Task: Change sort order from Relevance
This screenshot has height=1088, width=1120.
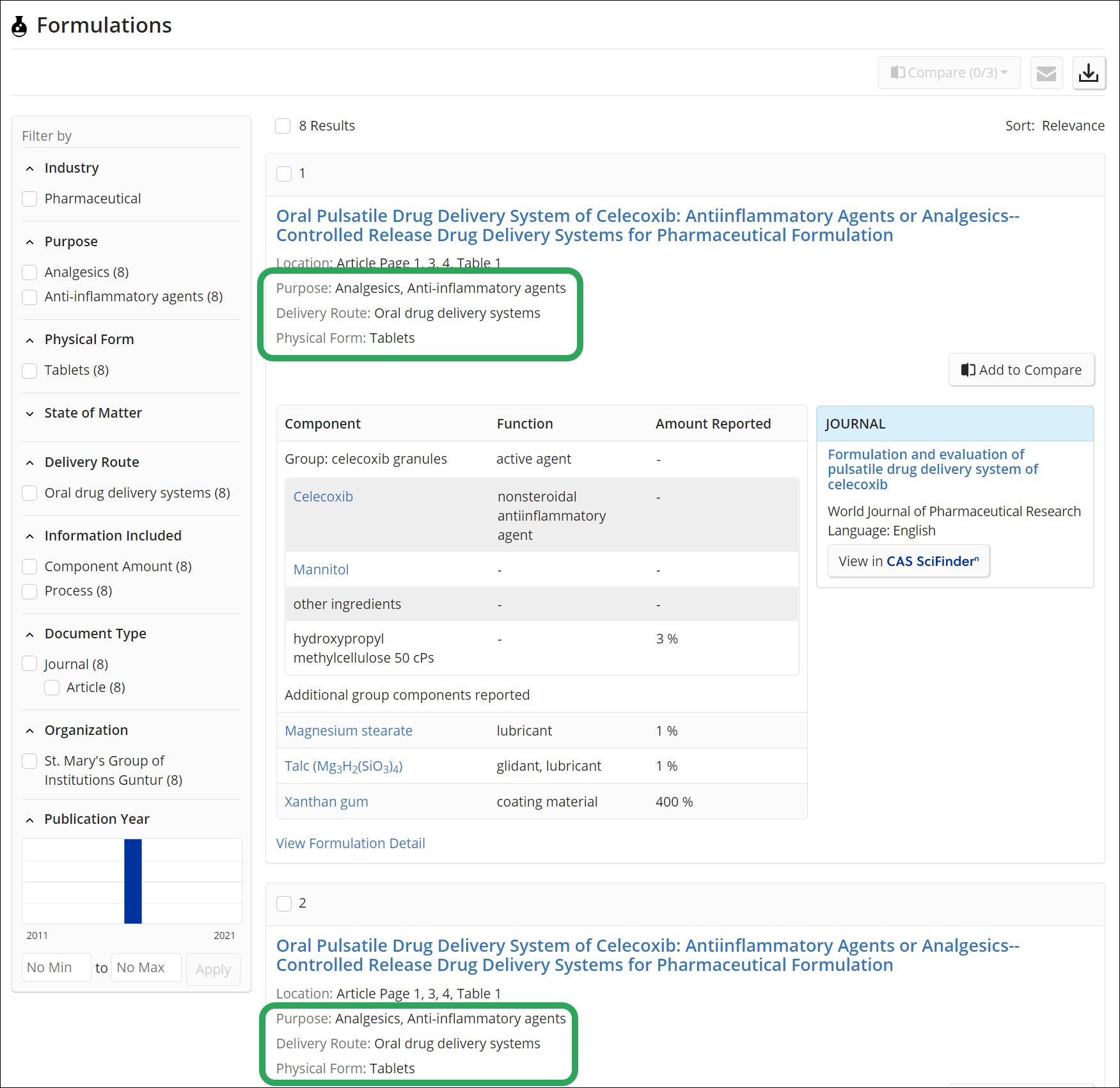Action: [x=1073, y=125]
